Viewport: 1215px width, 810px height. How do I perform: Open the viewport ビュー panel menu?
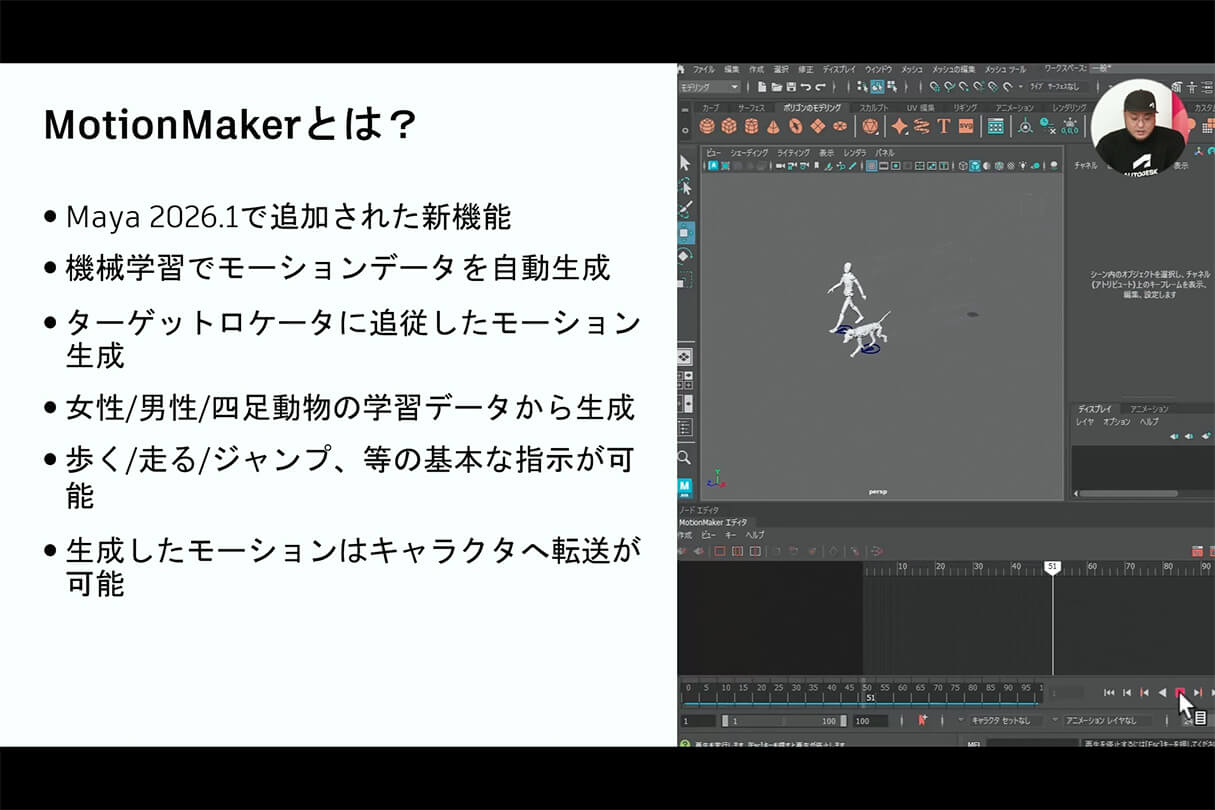pos(713,152)
